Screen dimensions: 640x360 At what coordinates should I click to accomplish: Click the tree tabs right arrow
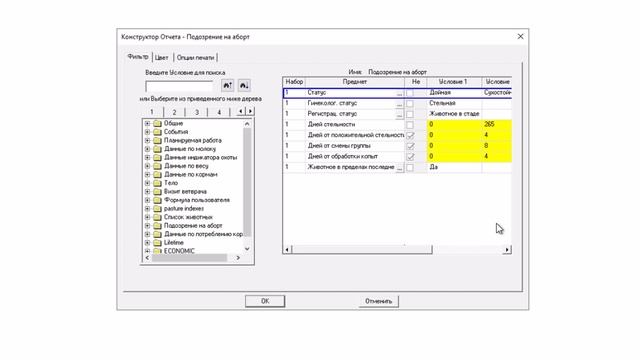[x=250, y=111]
